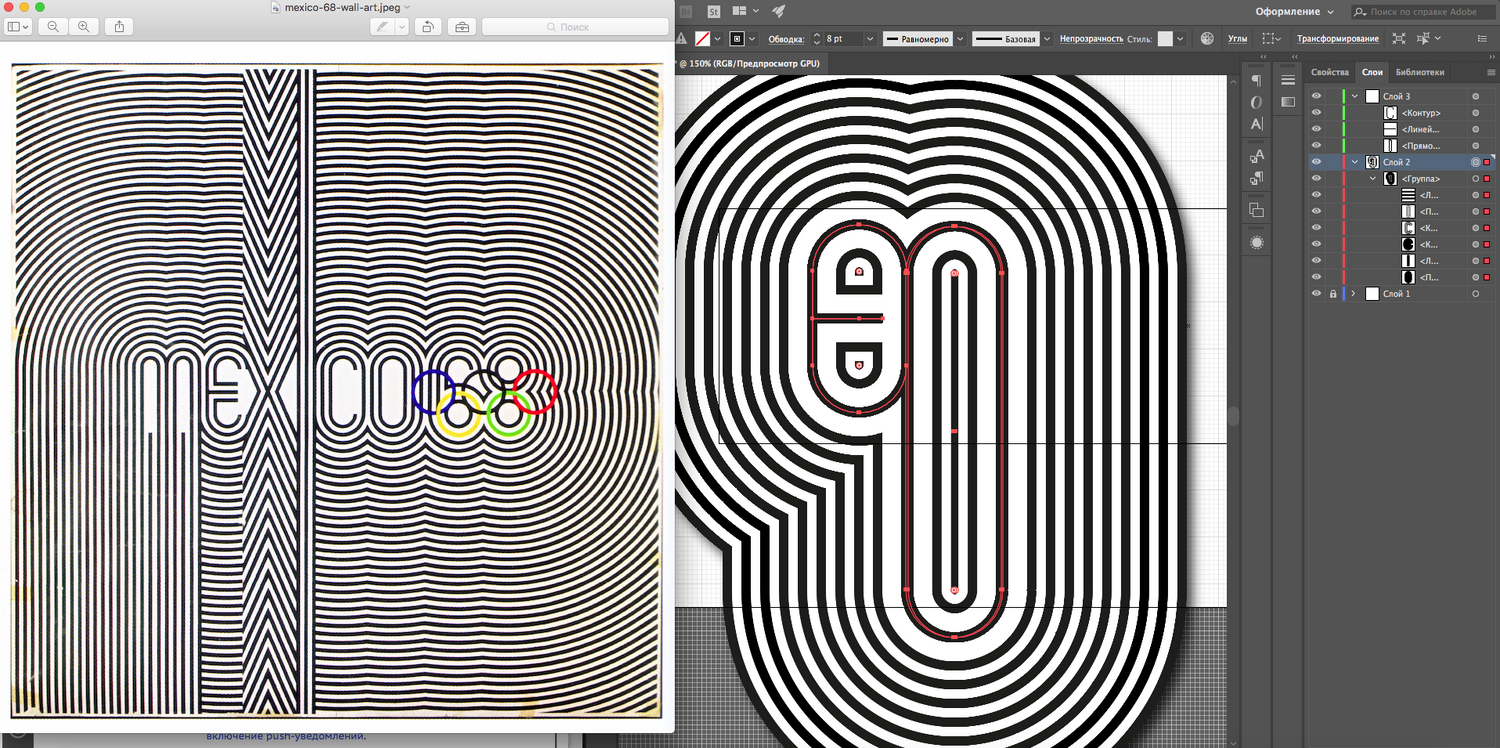Hide the <Контур> item in Слой 3
Image resolution: width=1500 pixels, height=748 pixels.
1316,113
